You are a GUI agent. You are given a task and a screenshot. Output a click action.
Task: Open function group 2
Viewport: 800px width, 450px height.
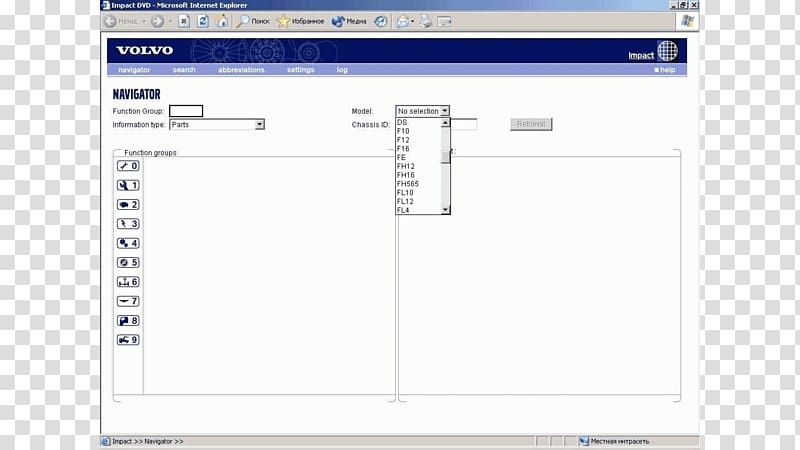point(128,205)
